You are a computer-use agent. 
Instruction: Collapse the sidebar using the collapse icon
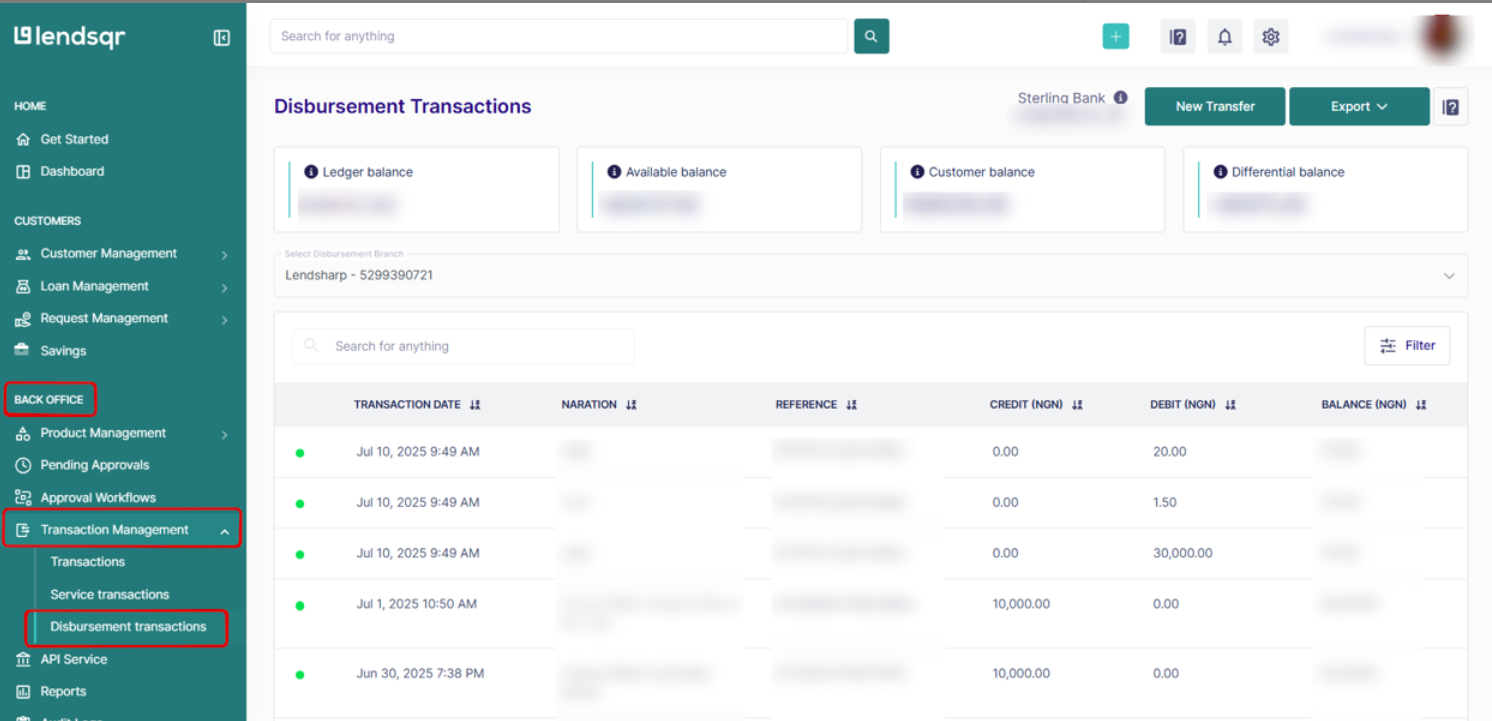(221, 37)
